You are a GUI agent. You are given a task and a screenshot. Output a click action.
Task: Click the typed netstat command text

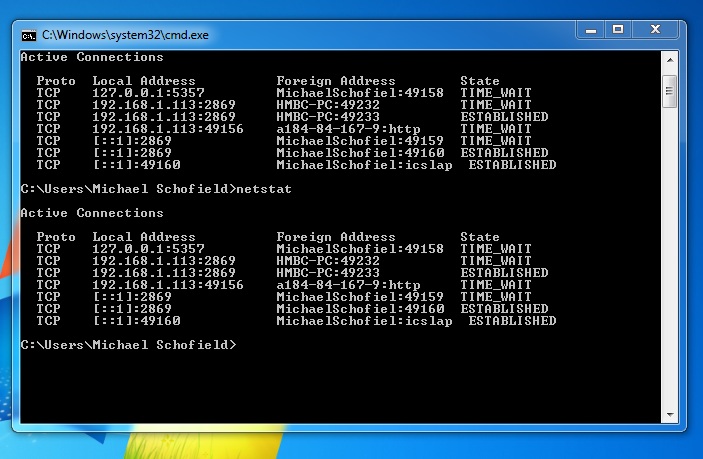(x=264, y=189)
